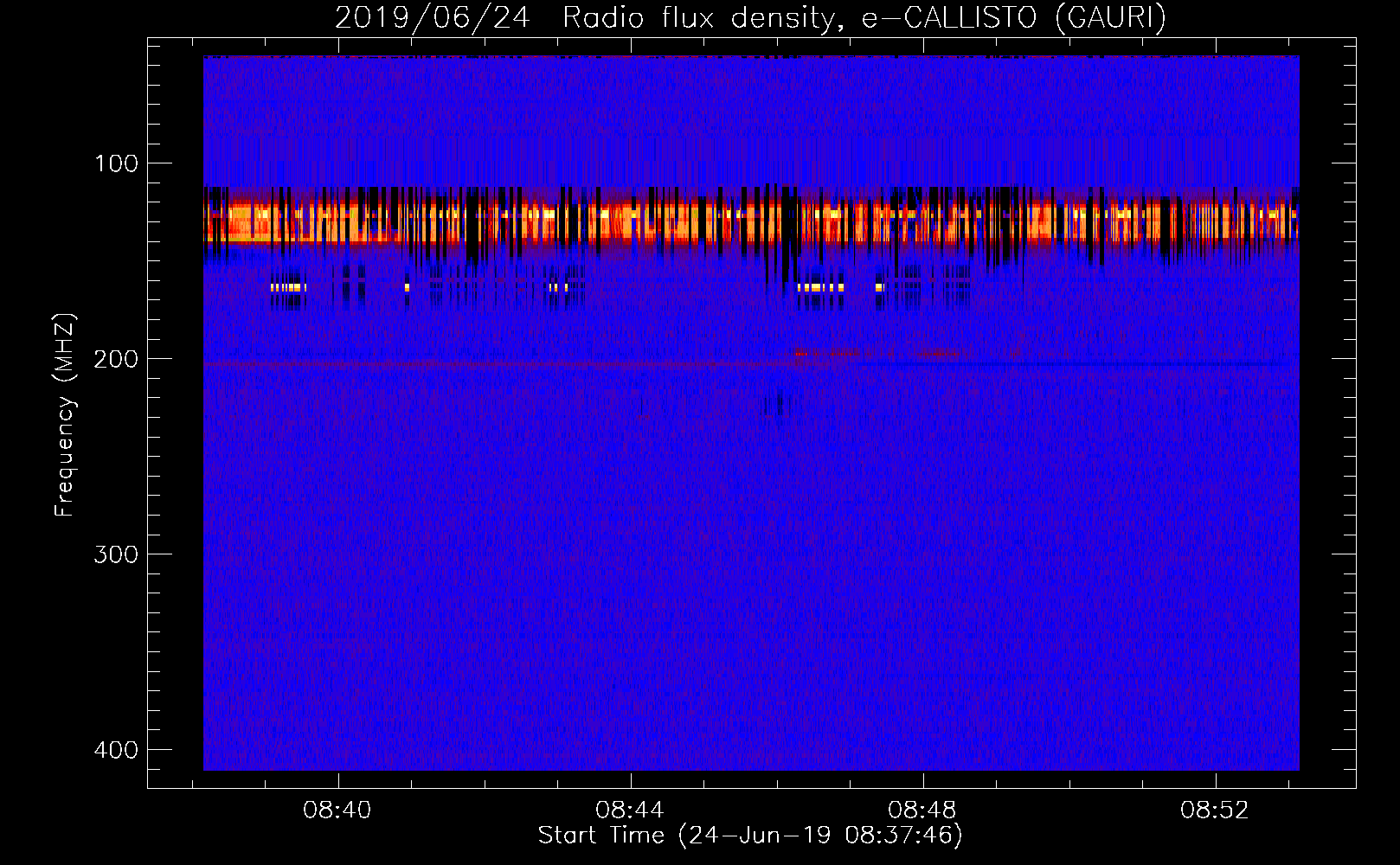Select the '400' frequency axis label

[115, 750]
